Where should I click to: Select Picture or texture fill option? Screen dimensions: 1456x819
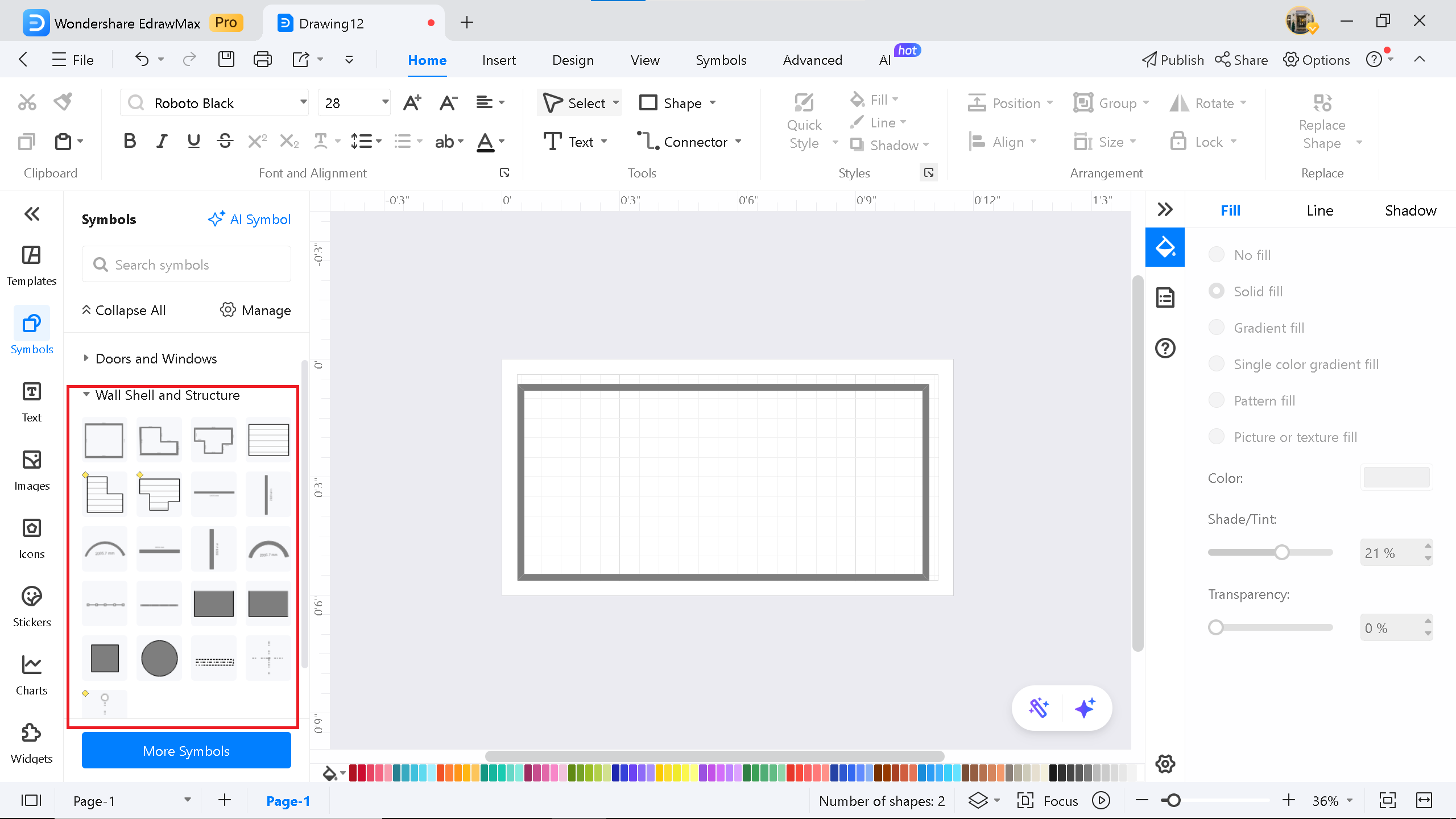coord(1217,436)
